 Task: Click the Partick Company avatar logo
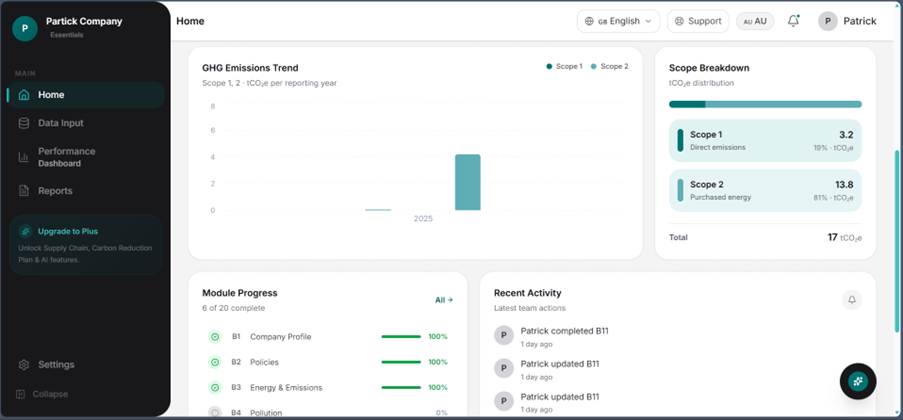point(25,28)
